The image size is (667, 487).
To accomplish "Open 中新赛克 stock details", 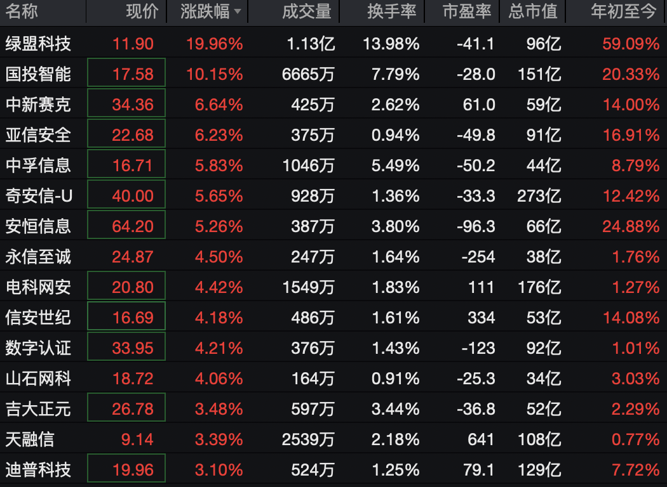I will (x=38, y=104).
